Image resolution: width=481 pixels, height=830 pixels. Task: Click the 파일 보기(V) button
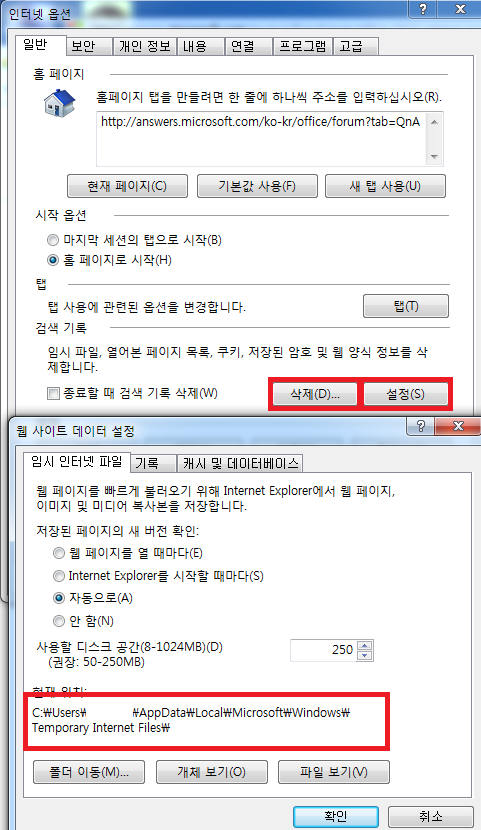click(334, 772)
